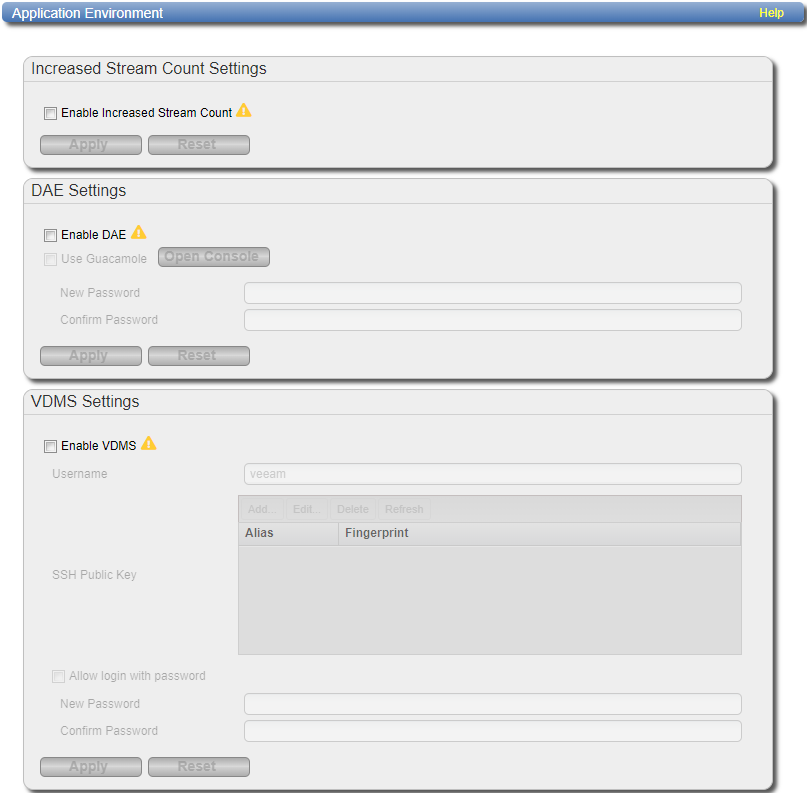Click Apply in Increased Stream Count Settings

coord(91,145)
